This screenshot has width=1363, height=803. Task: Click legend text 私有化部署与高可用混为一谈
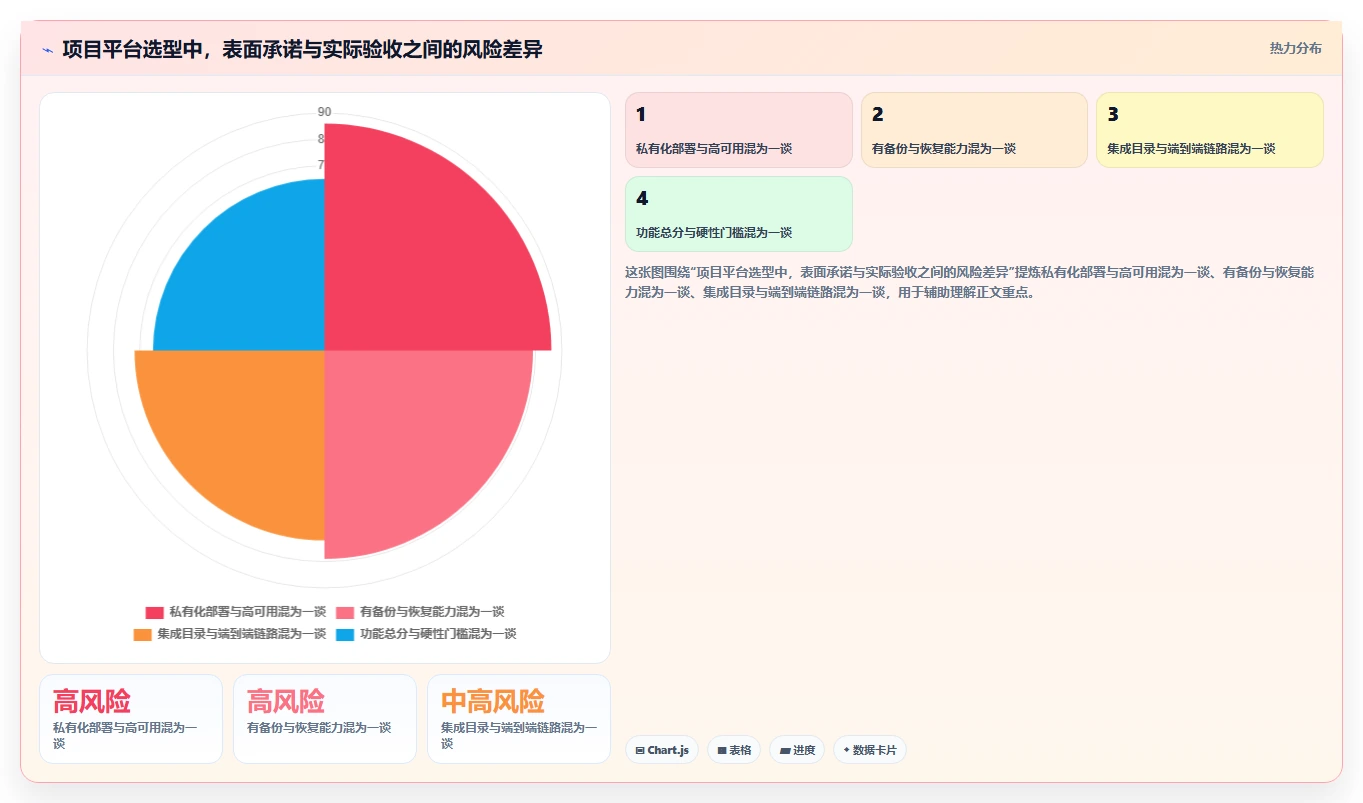[247, 612]
